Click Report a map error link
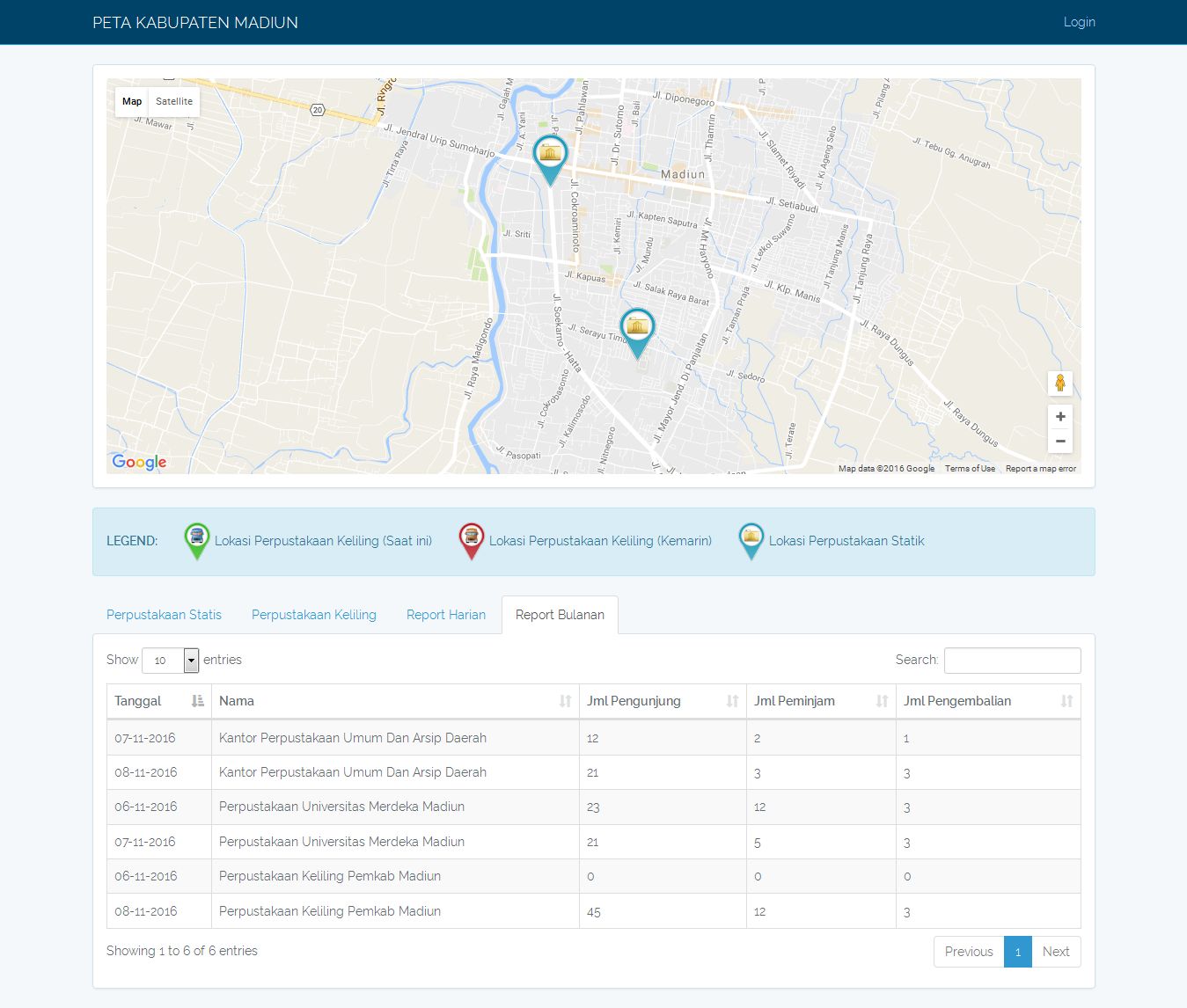The width and height of the screenshot is (1187, 1008). click(x=1041, y=469)
